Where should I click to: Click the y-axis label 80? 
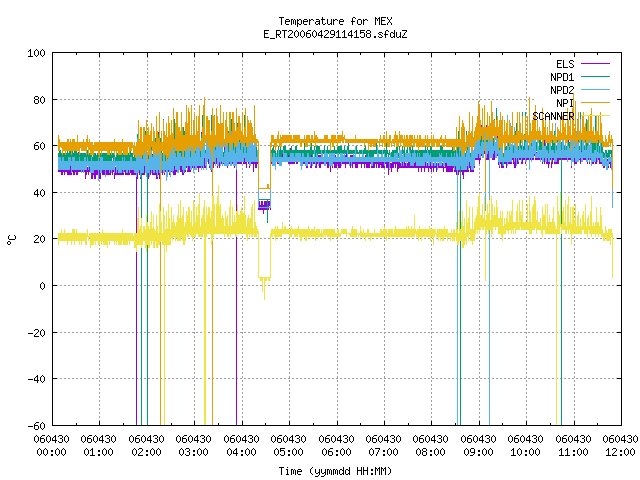point(39,100)
